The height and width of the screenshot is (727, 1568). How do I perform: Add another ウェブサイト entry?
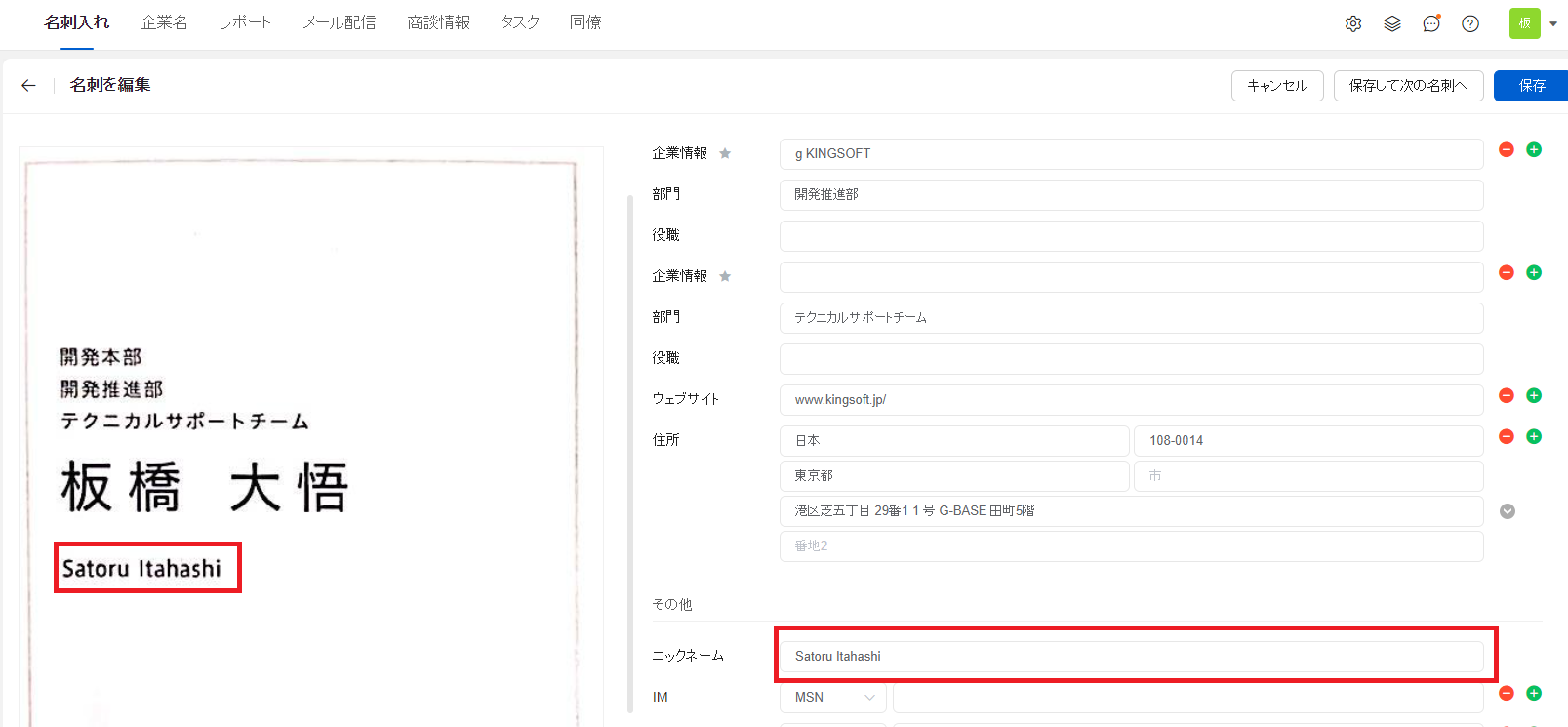(1534, 395)
